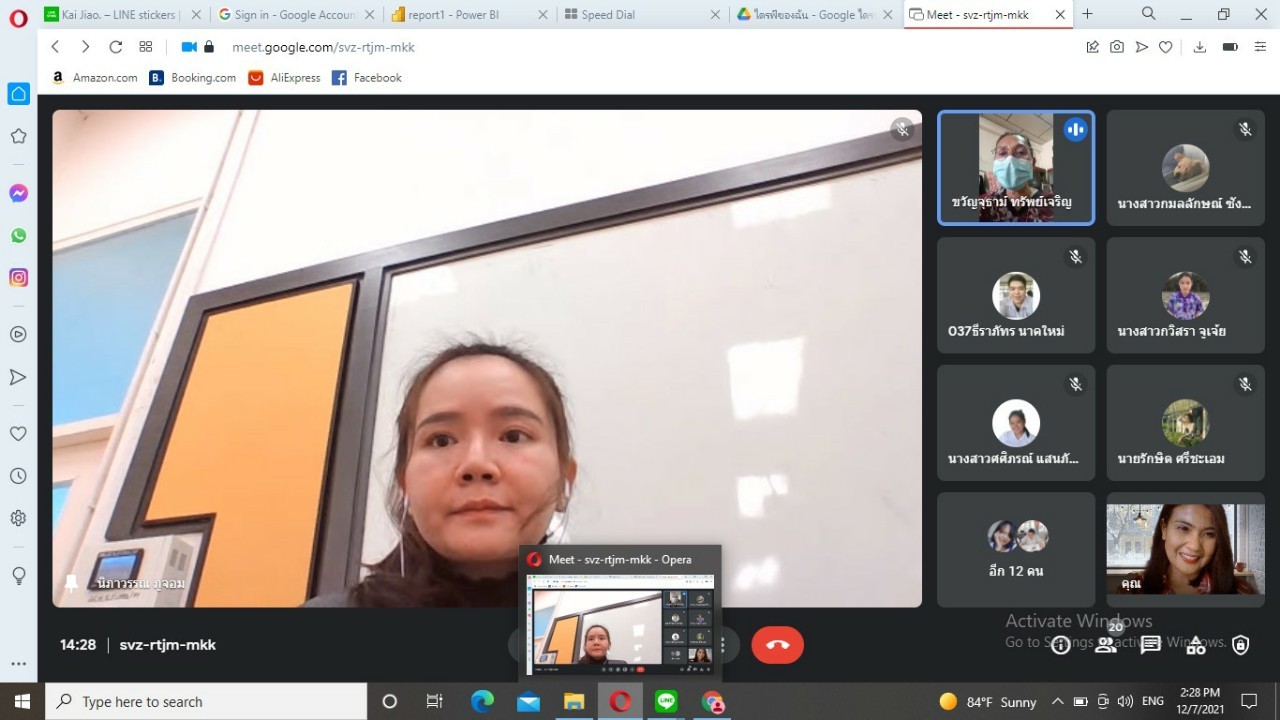
Task: Take a snapshot with the camera icon
Action: (1117, 47)
